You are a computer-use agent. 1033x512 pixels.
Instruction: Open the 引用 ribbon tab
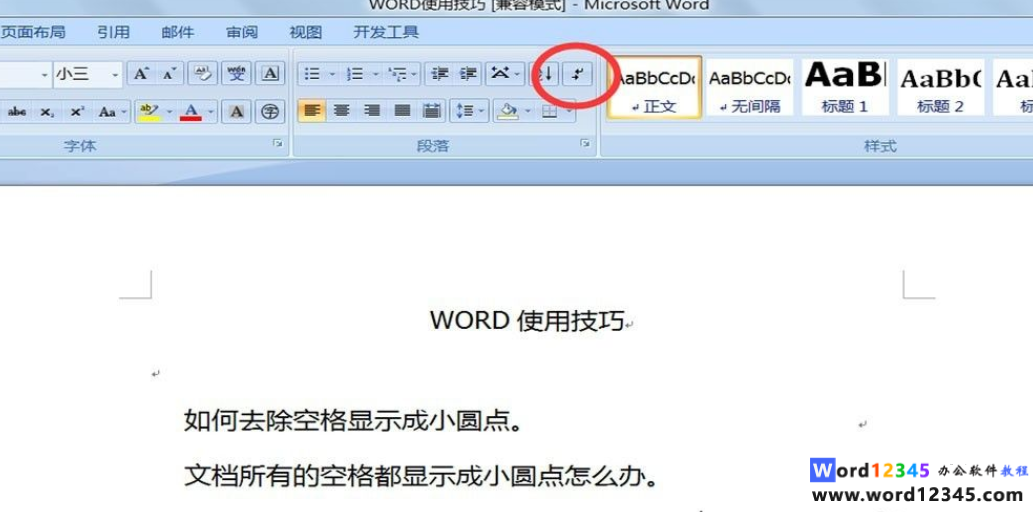pos(113,32)
